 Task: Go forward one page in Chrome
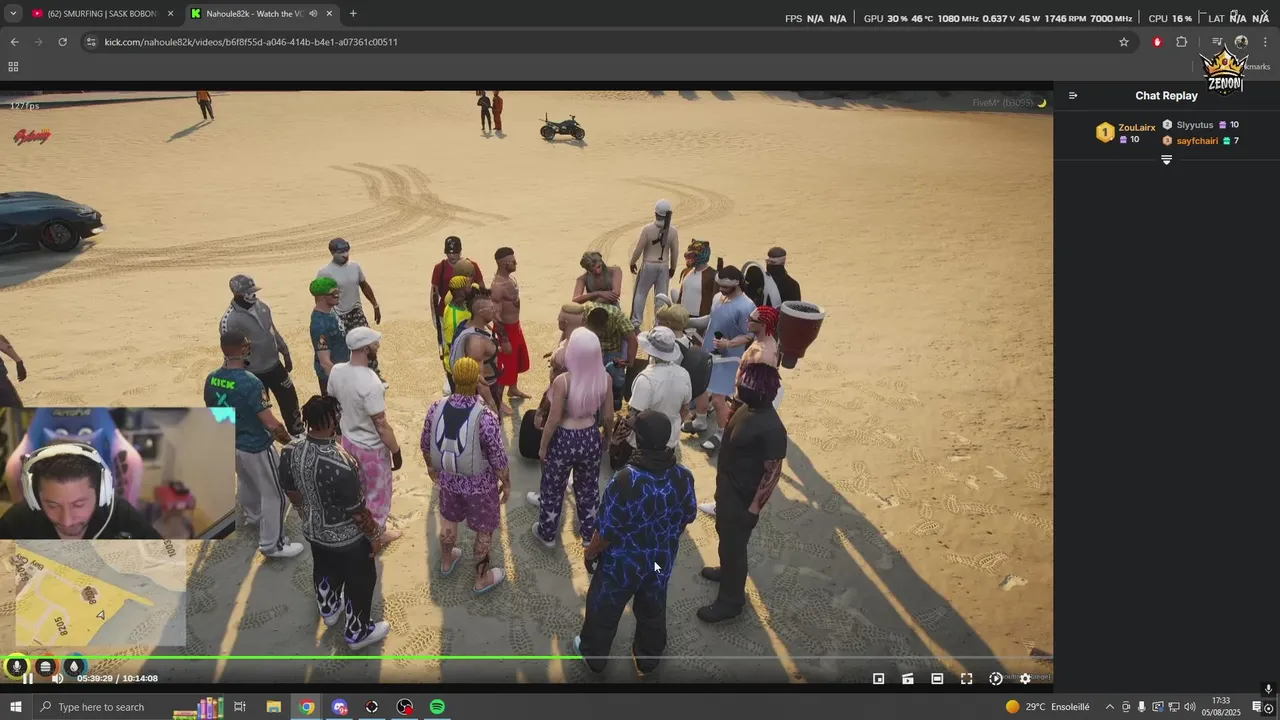(38, 42)
